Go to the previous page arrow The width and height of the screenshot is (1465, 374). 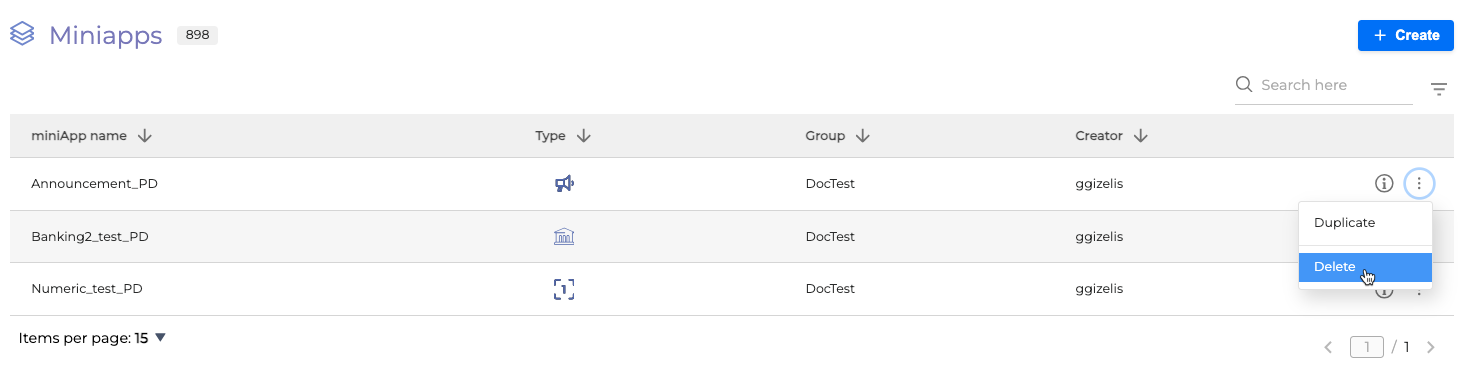(x=1328, y=347)
